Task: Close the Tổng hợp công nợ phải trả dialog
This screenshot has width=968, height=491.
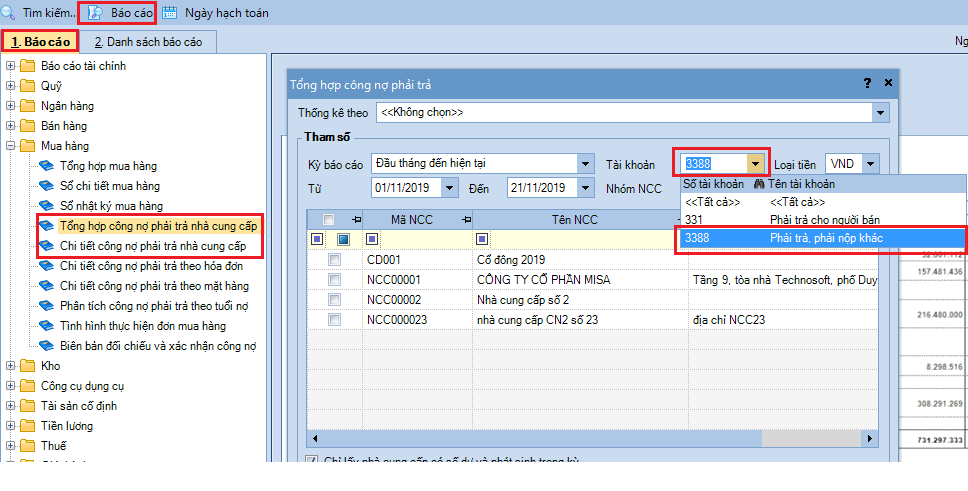Action: point(888,82)
